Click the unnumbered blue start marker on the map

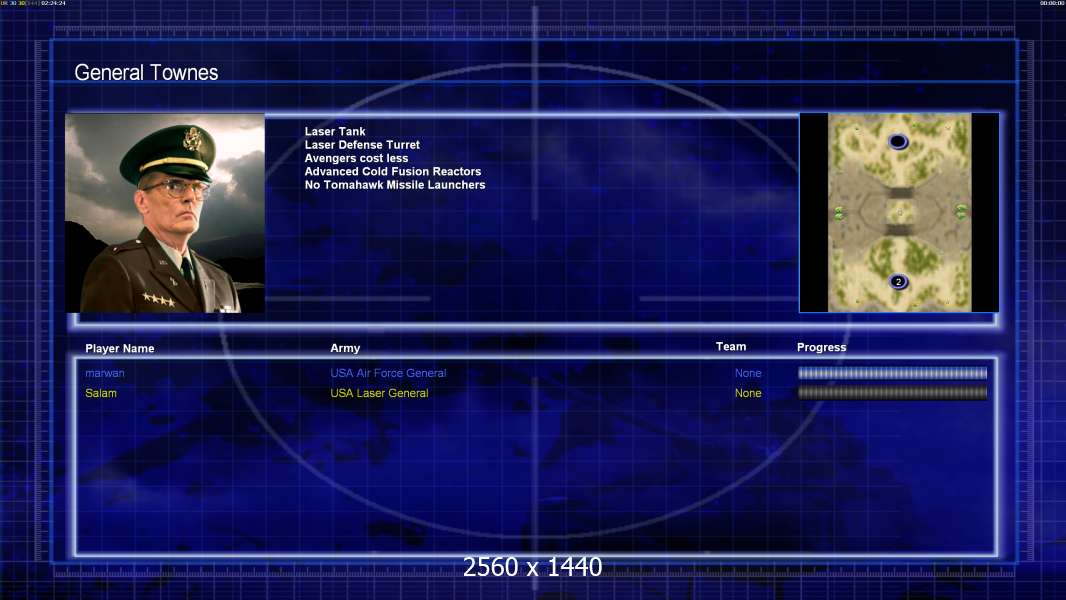coord(898,141)
